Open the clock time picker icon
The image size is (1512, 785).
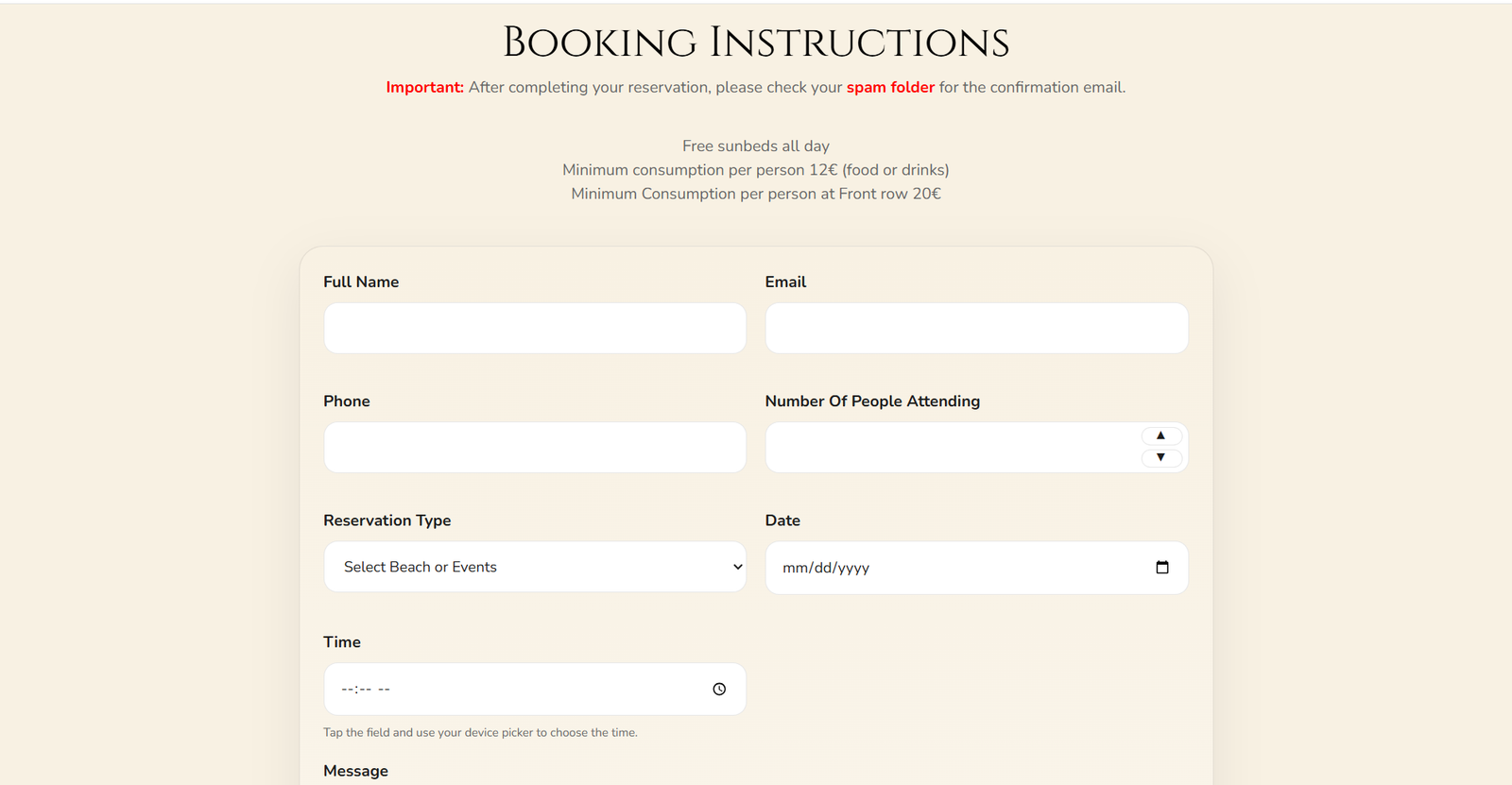tap(719, 690)
